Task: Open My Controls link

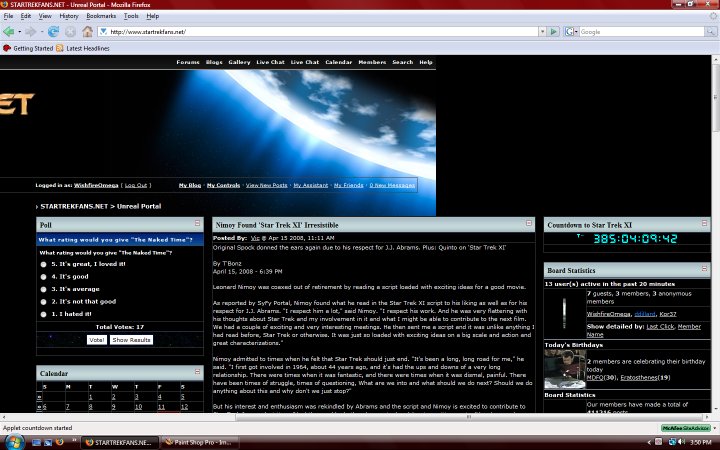Action: 223,185
